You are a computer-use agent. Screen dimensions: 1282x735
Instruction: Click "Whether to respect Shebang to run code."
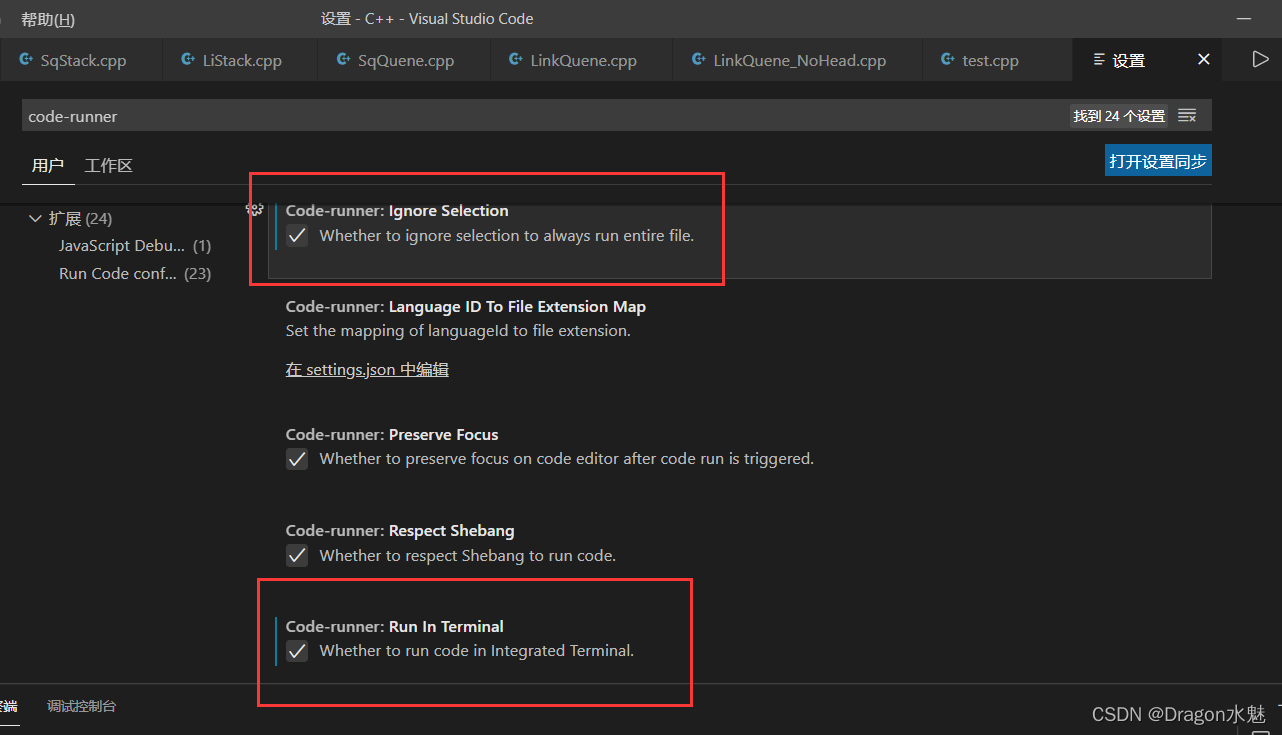[468, 555]
